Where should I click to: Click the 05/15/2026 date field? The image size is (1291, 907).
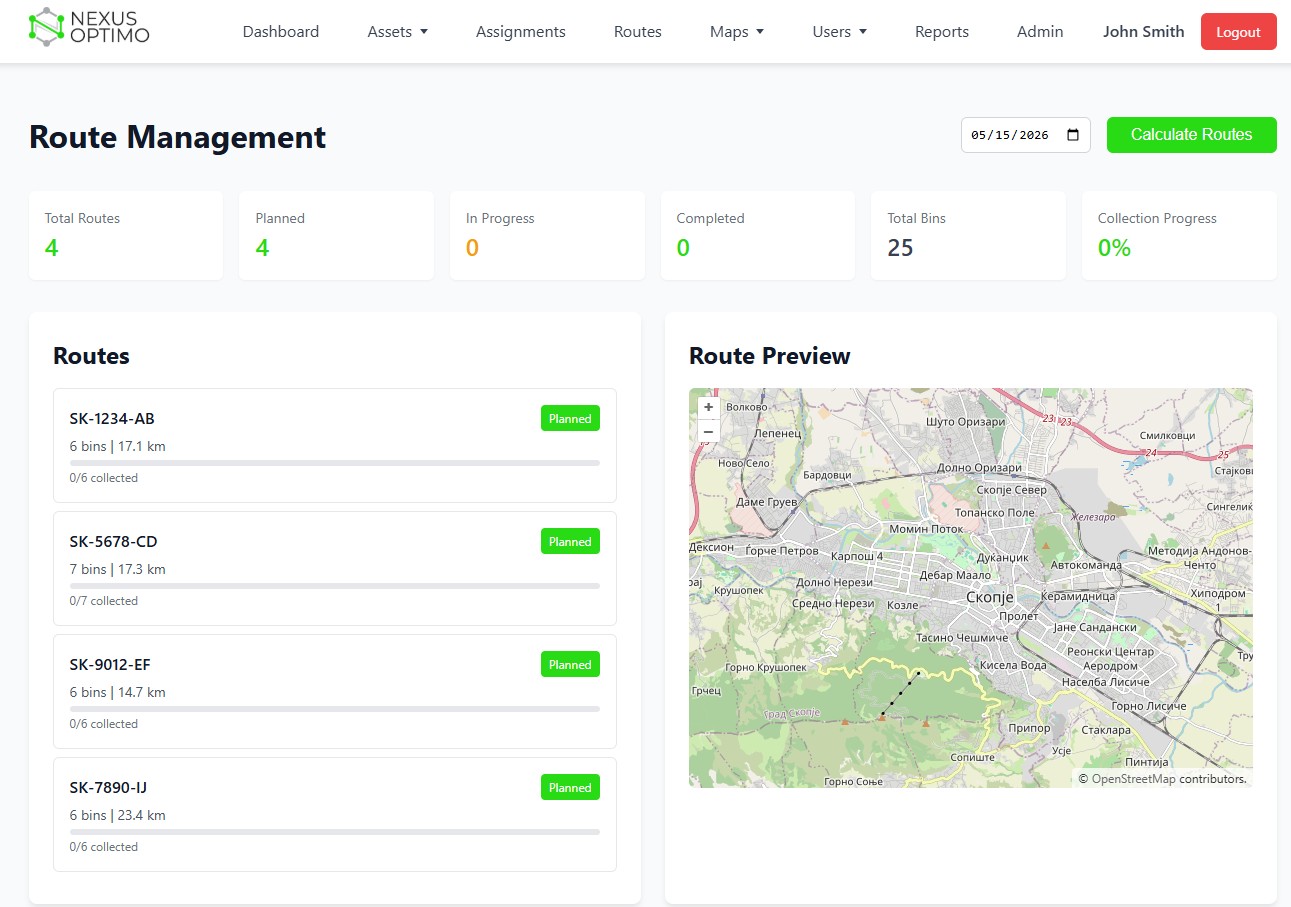(1025, 135)
